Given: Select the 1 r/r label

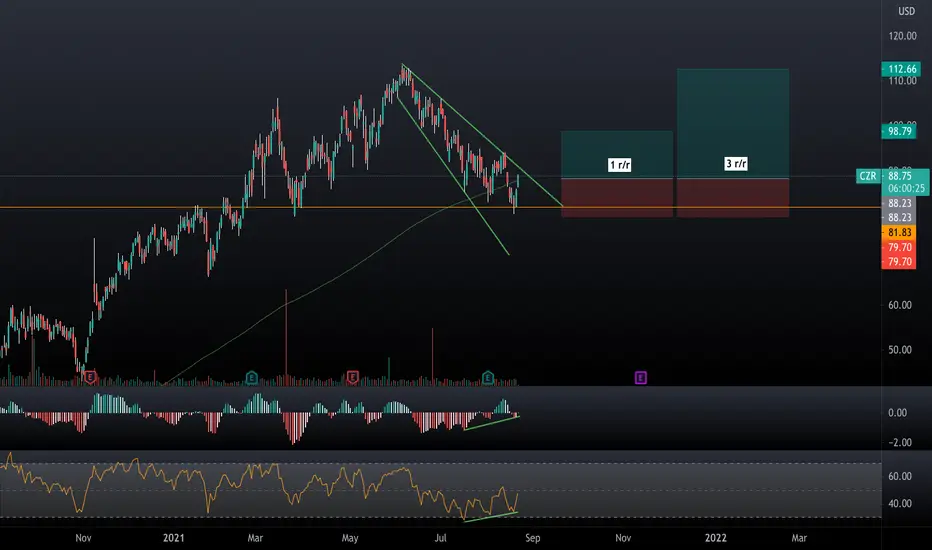Looking at the screenshot, I should click(x=619, y=165).
